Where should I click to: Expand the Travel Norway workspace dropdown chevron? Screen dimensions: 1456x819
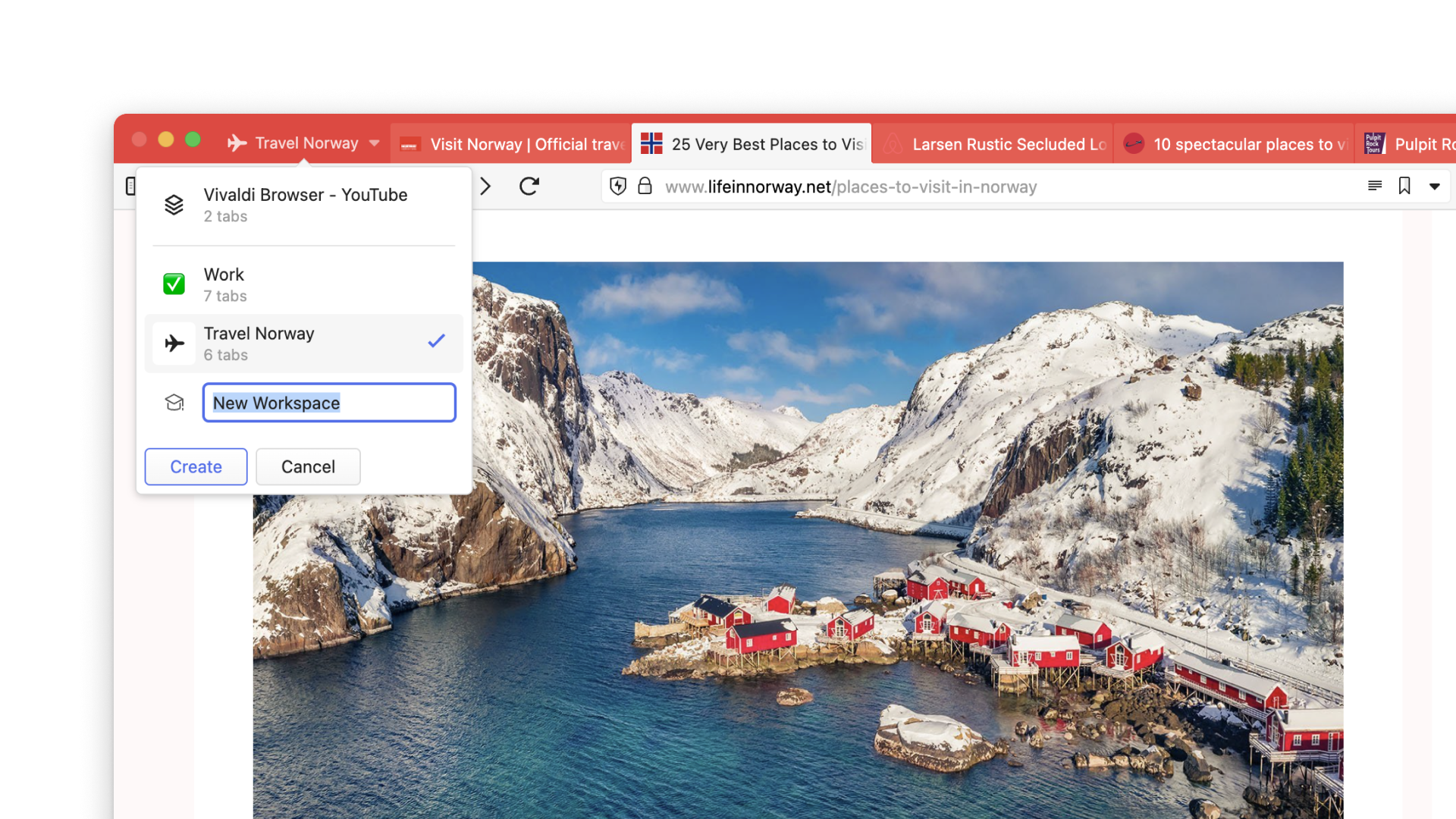coord(373,143)
